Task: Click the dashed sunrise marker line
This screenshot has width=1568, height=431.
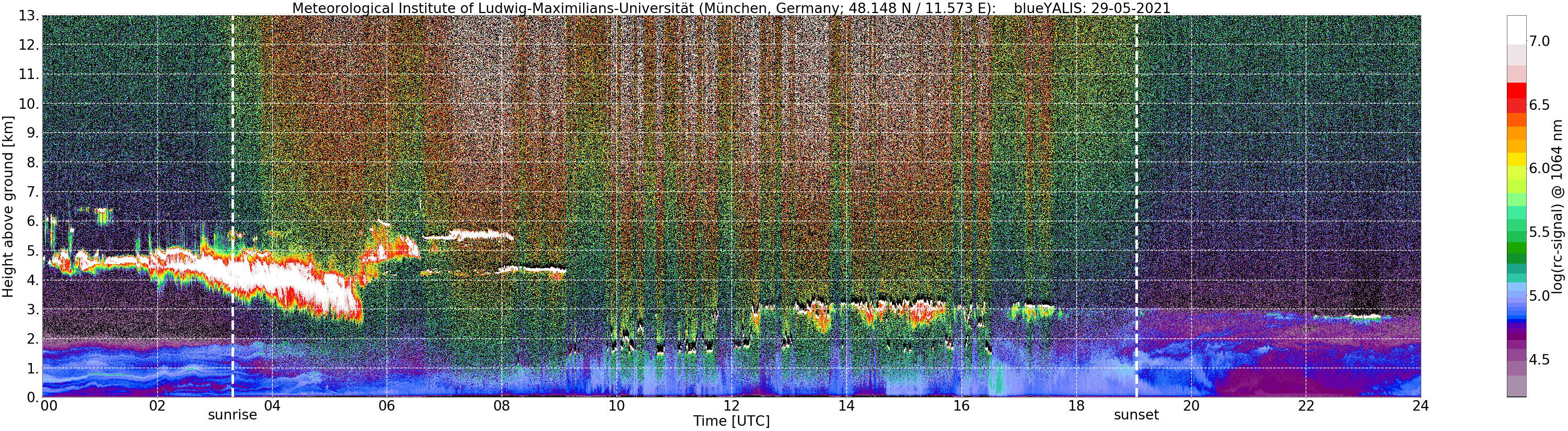Action: (232, 206)
